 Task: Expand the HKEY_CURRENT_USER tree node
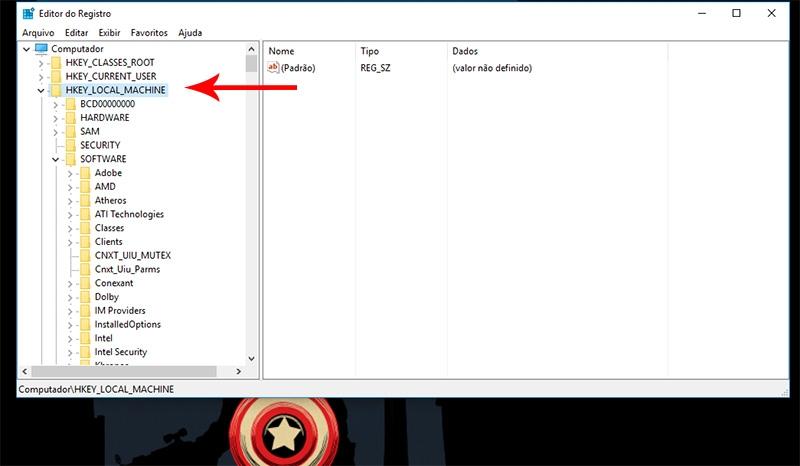click(x=41, y=77)
